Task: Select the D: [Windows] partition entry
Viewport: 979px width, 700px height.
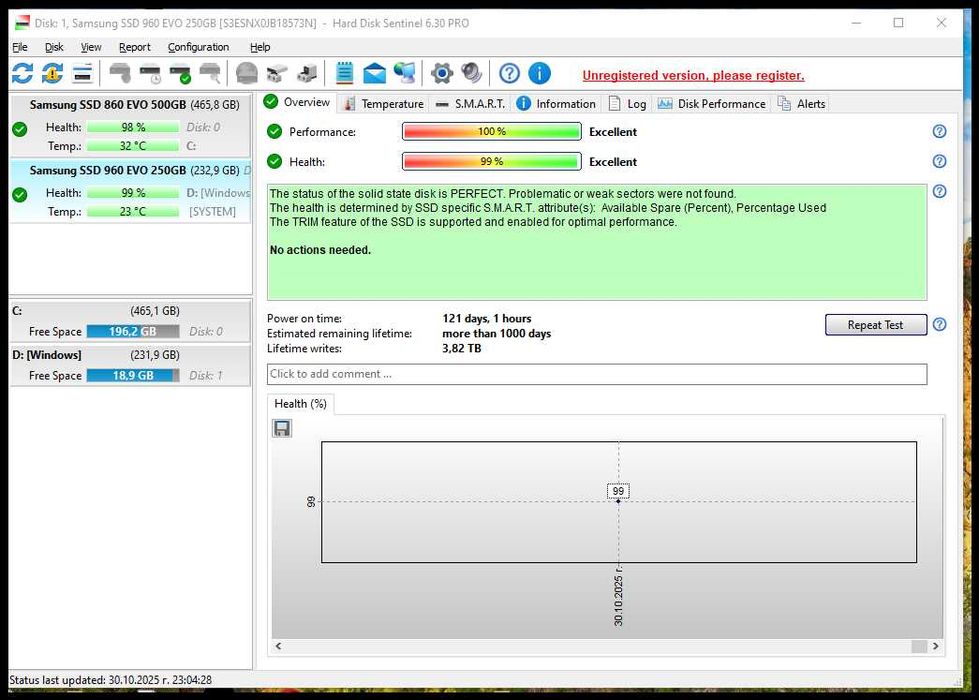Action: [x=130, y=365]
